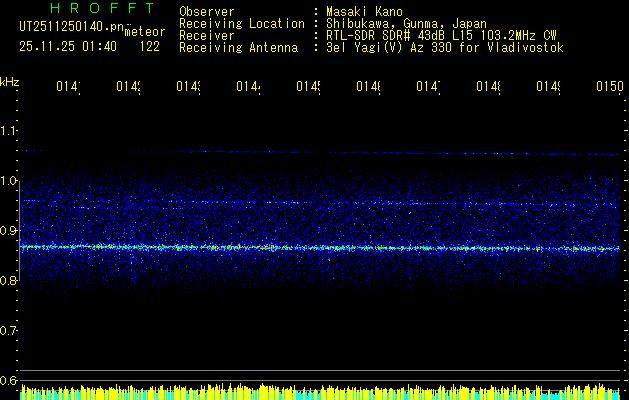Click the bright carrier line near 0.87 kHz
Screen dimensions: 629x400
click(320, 248)
